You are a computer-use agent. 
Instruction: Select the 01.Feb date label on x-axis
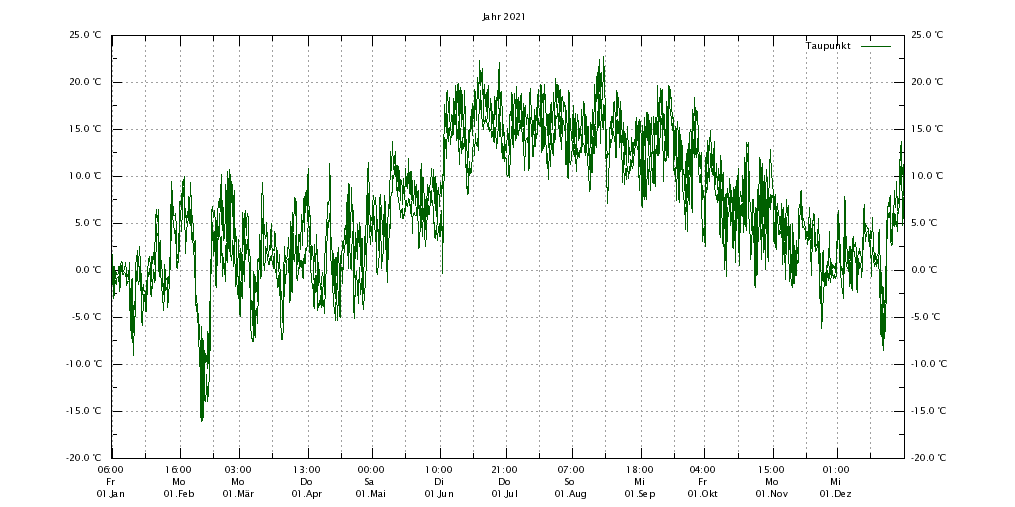(x=178, y=494)
